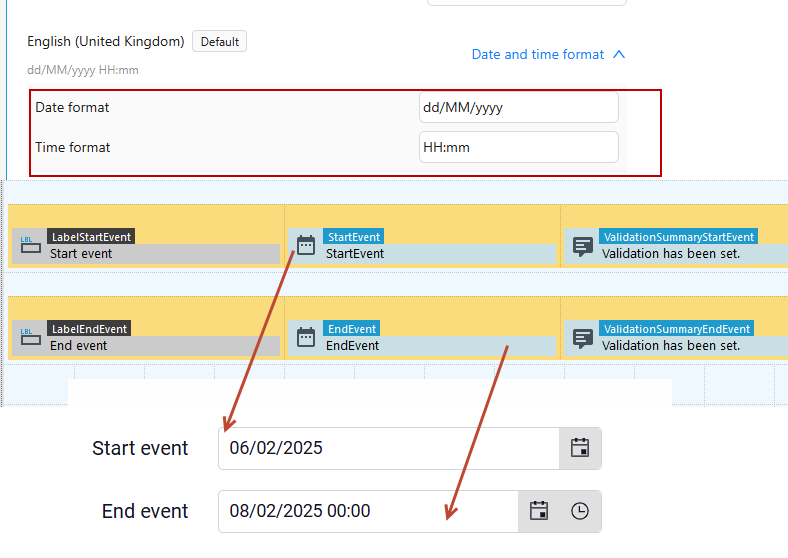This screenshot has width=788, height=558.
Task: Select the StartEvent control tag
Action: pos(354,237)
